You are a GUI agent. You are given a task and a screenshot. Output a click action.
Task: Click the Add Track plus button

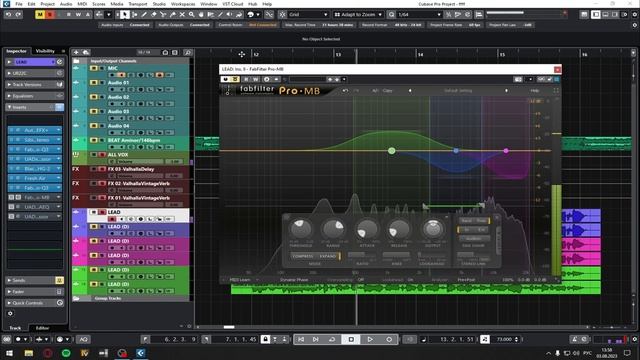point(76,52)
